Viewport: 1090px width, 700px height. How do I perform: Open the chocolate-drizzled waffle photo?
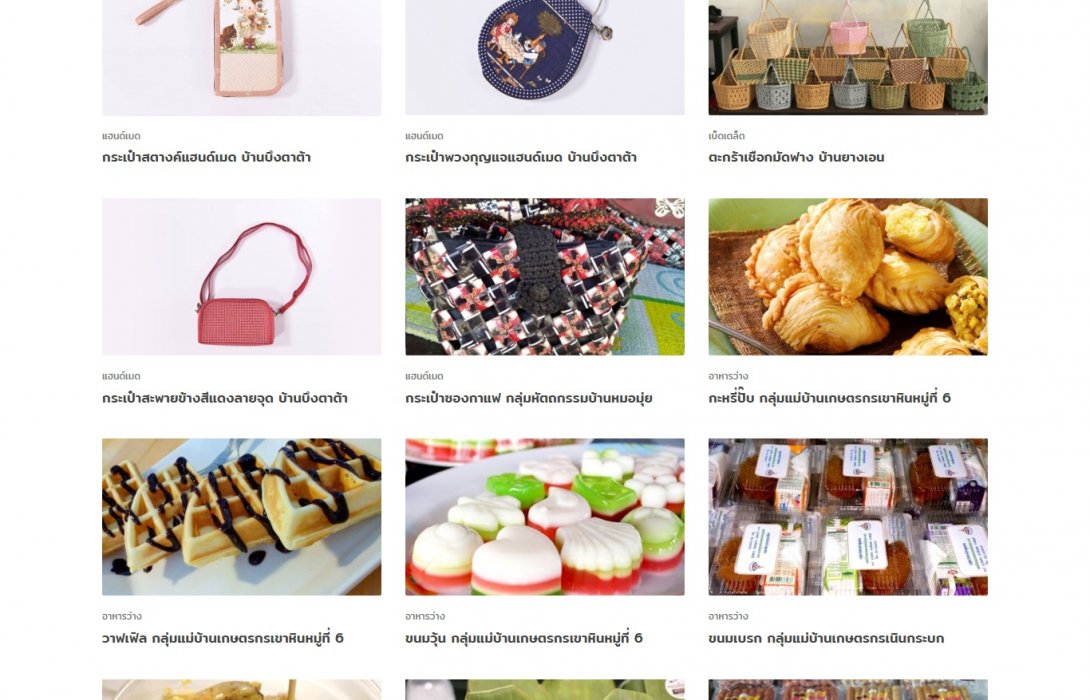(241, 516)
